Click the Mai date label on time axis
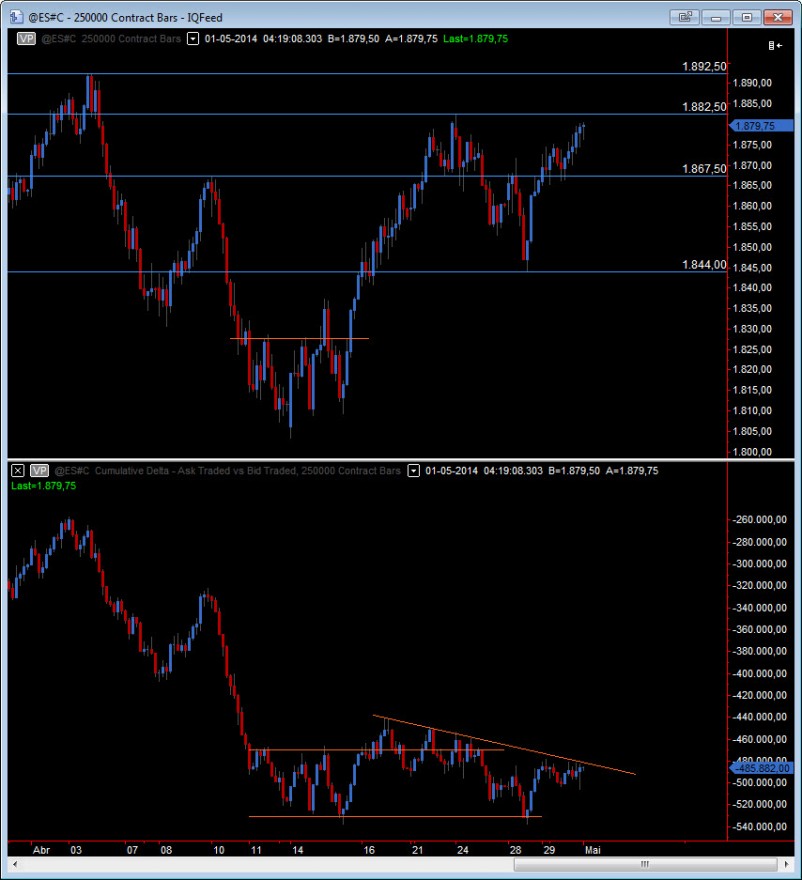 pos(593,850)
